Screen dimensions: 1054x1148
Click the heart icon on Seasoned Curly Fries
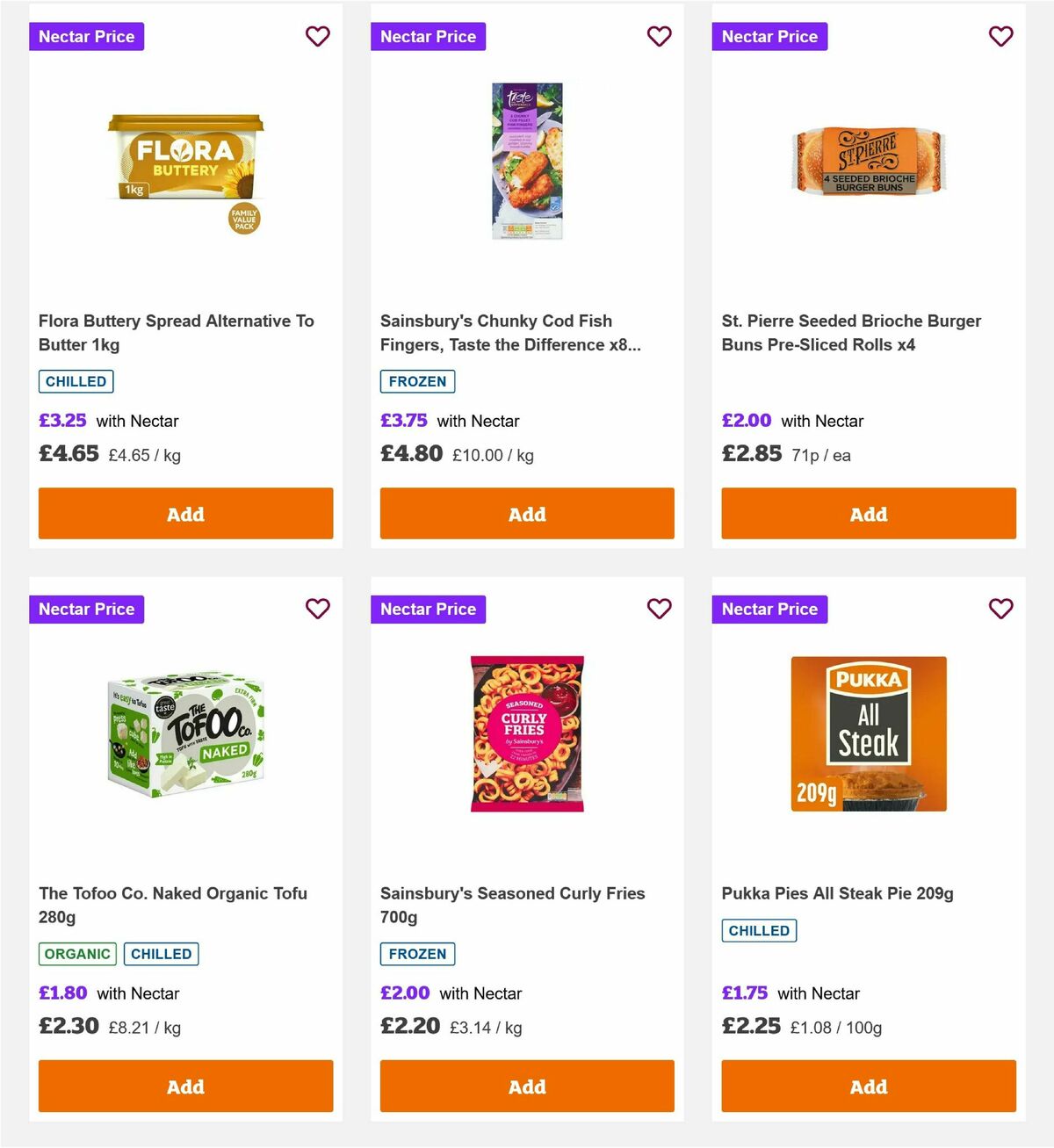[659, 609]
